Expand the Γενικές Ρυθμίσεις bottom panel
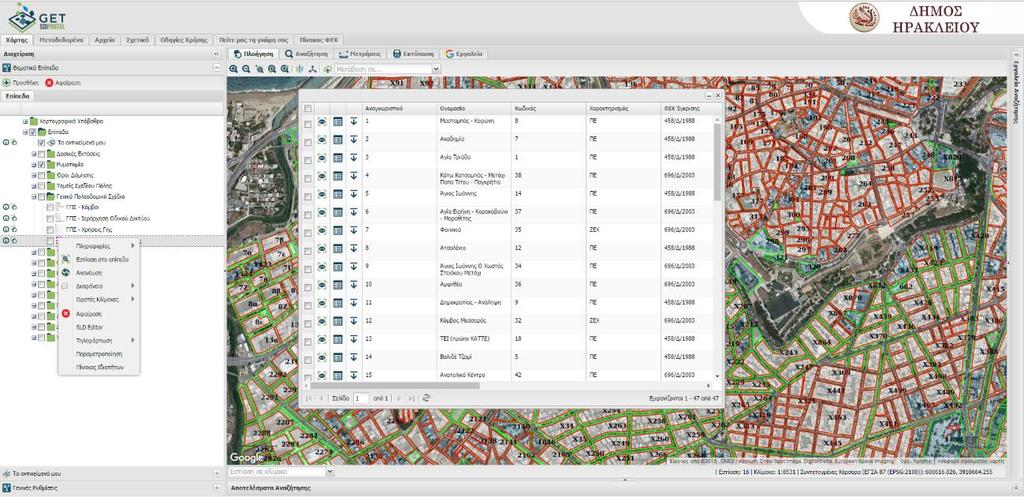The height and width of the screenshot is (497, 1024). 217,487
